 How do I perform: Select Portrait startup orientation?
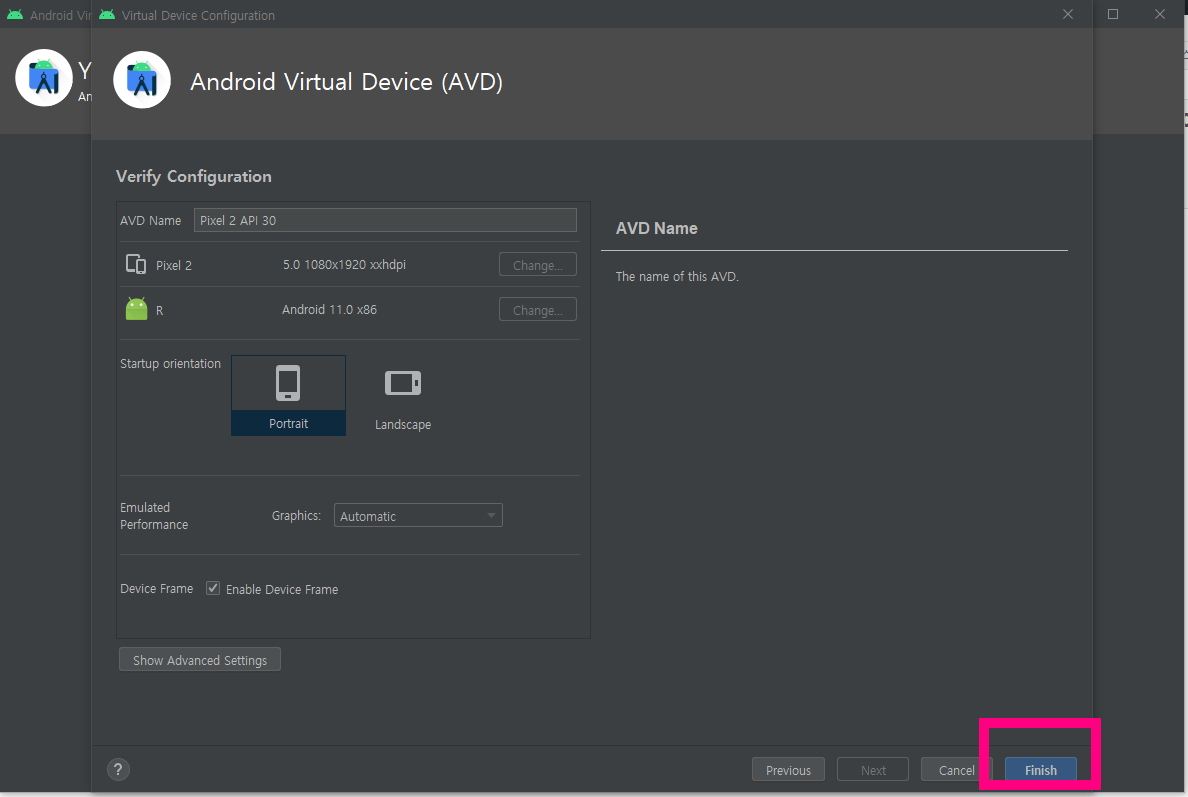click(289, 395)
